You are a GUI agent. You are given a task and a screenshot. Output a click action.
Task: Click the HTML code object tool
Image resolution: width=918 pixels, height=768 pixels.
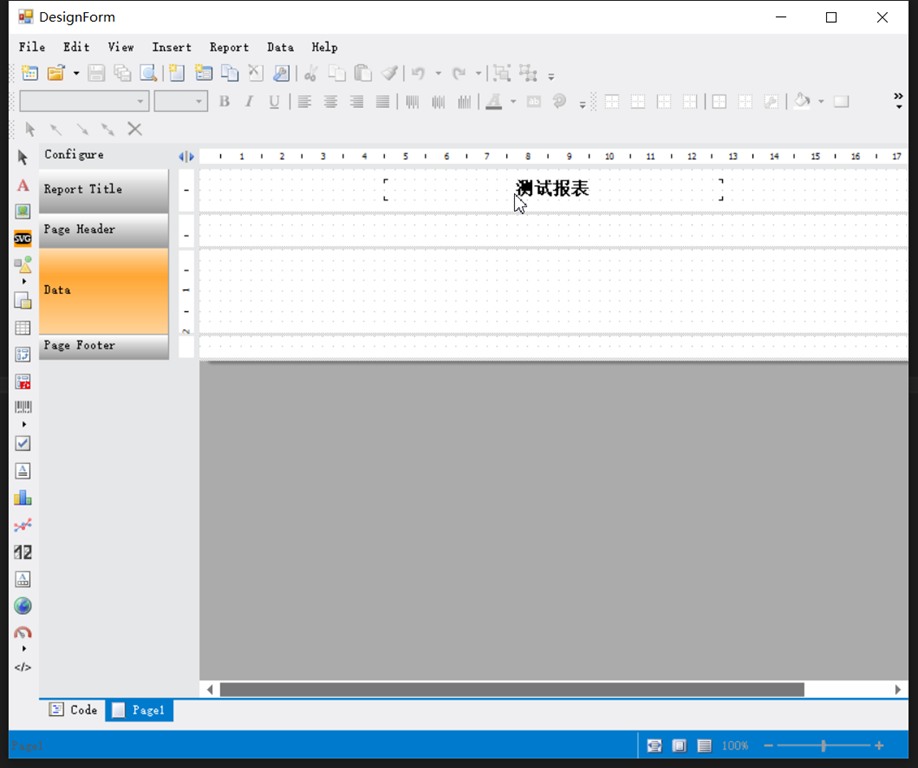click(23, 667)
